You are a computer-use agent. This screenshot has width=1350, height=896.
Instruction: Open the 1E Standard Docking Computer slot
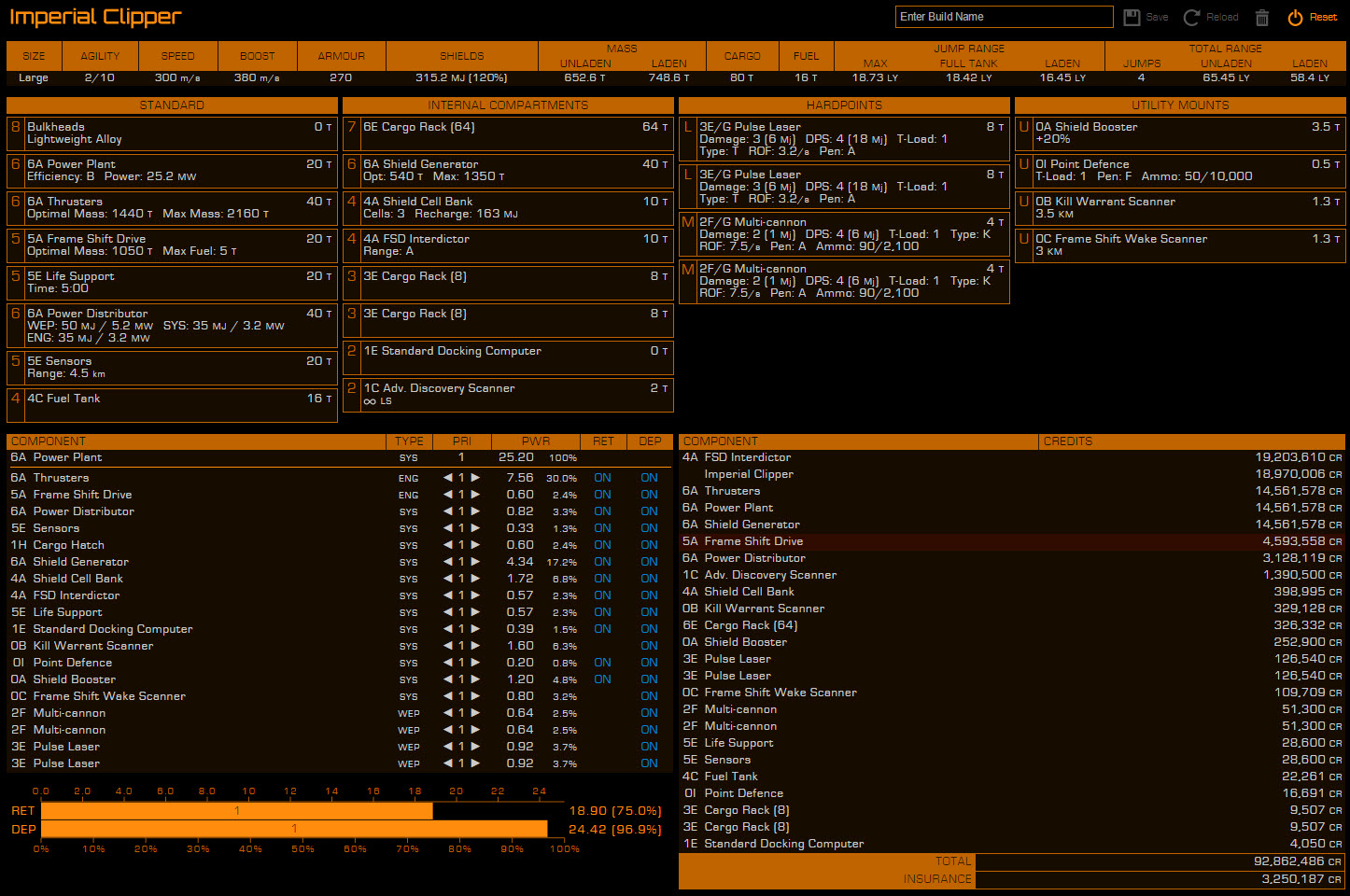pyautogui.click(x=508, y=357)
